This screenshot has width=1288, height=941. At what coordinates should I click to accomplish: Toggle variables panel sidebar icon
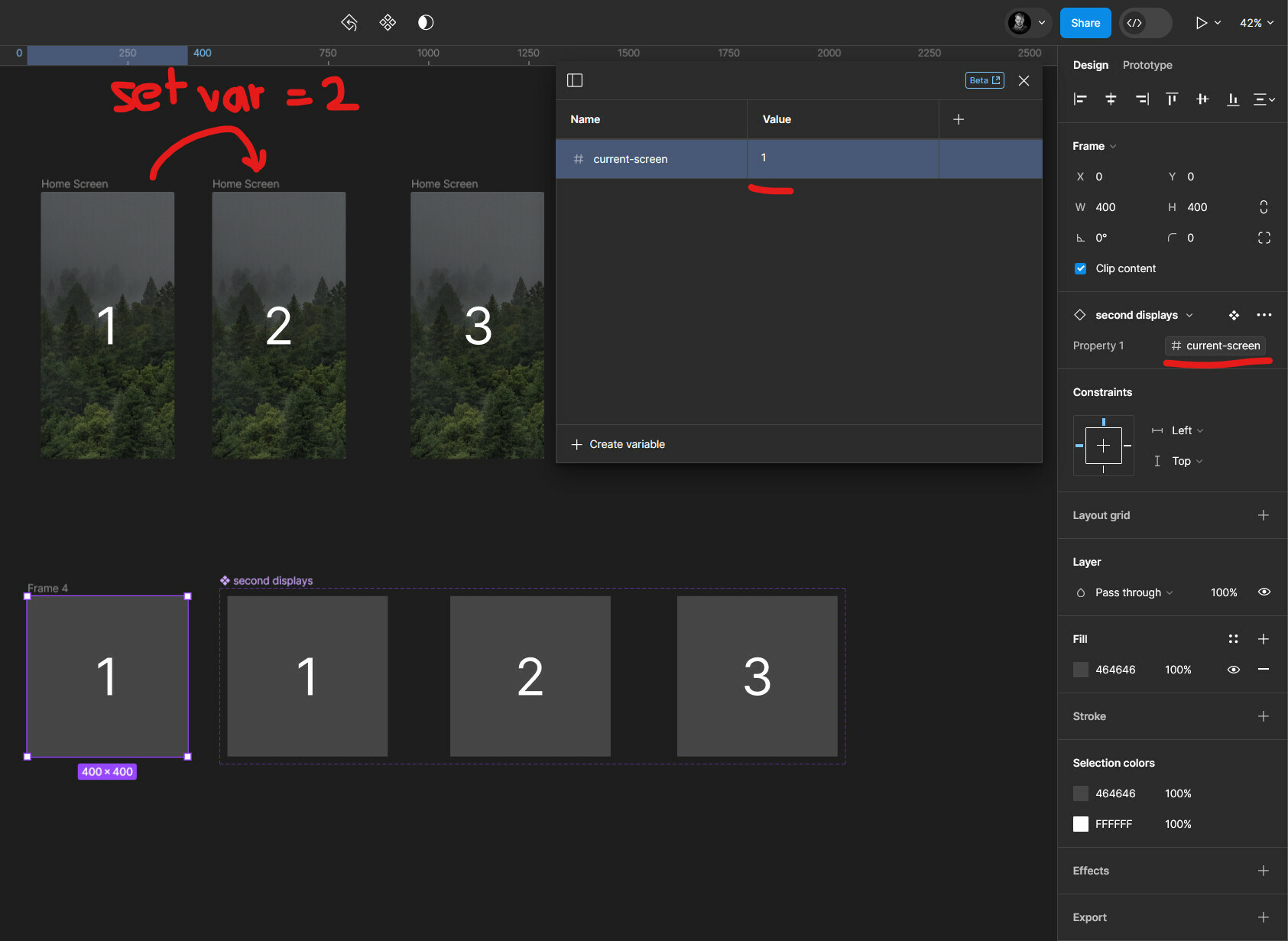pyautogui.click(x=575, y=80)
